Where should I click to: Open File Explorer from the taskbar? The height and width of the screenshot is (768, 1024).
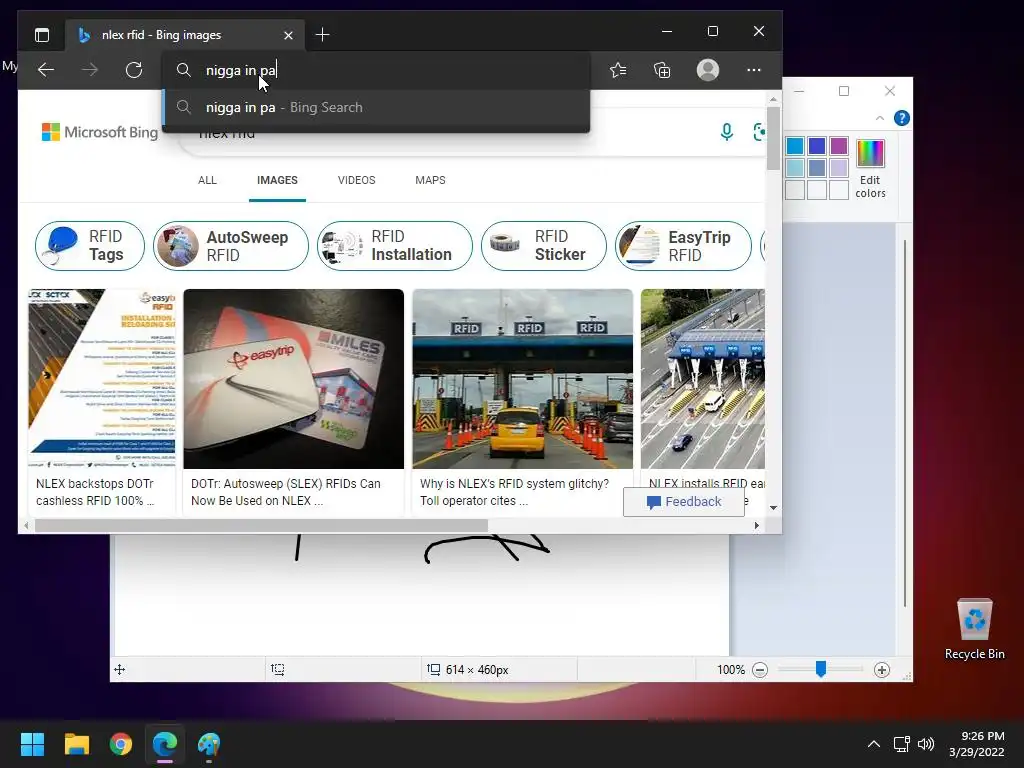click(76, 744)
